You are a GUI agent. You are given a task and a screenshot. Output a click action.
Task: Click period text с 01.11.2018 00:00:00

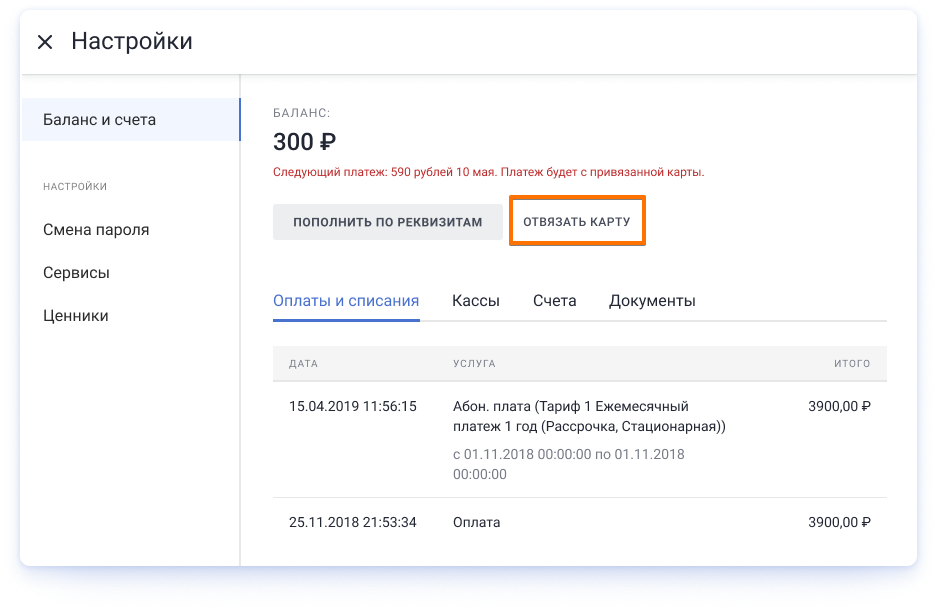point(568,464)
